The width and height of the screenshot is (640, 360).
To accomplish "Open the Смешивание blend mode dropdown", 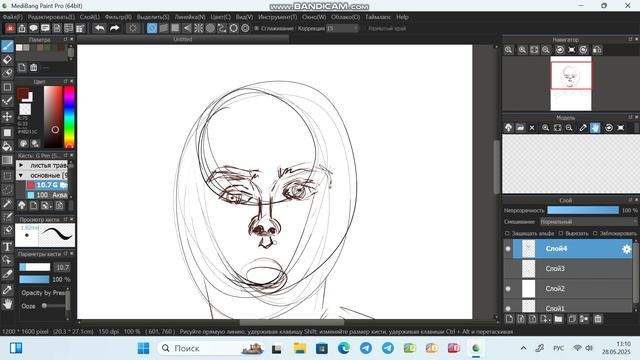I will pos(588,222).
